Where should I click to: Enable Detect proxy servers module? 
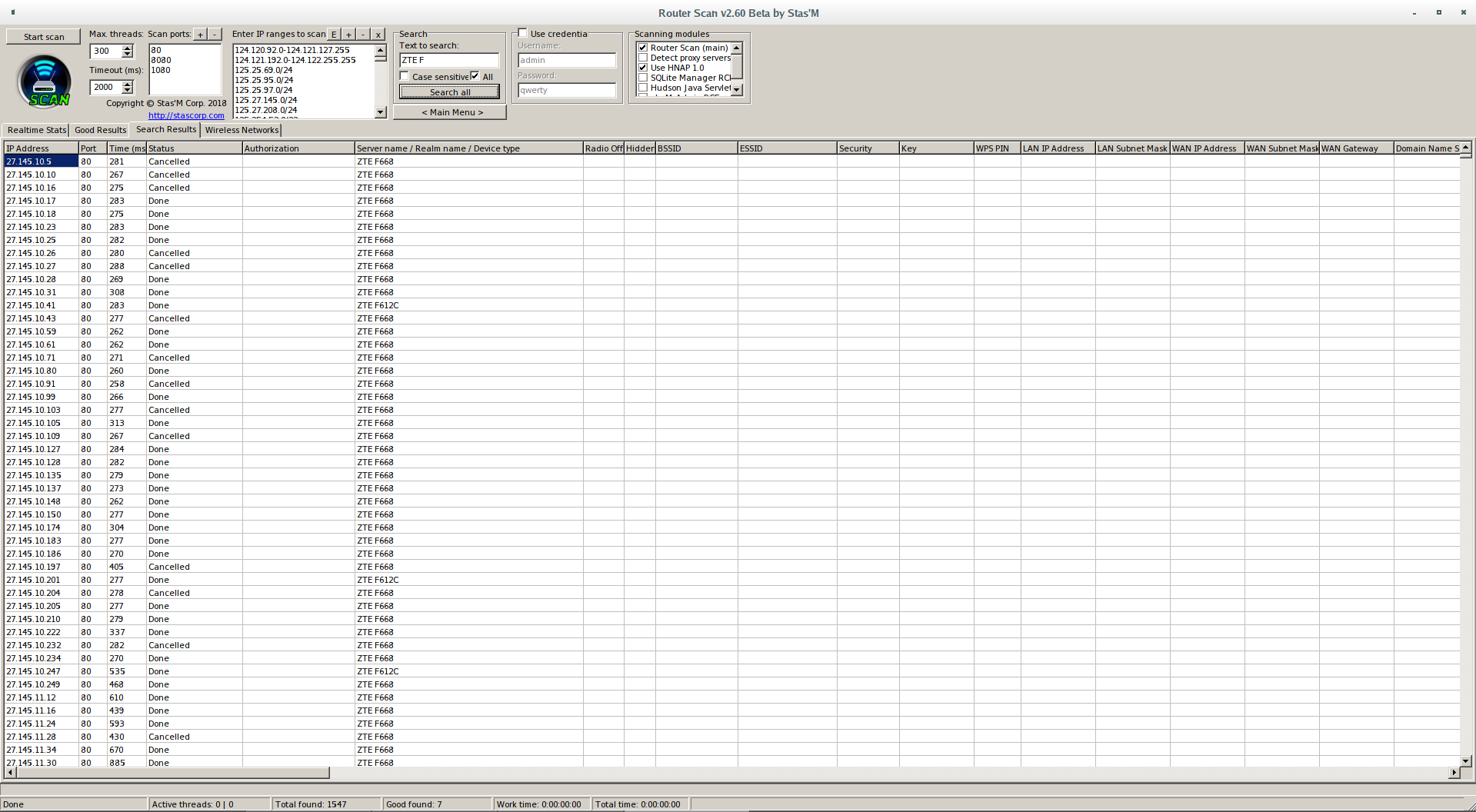point(643,58)
